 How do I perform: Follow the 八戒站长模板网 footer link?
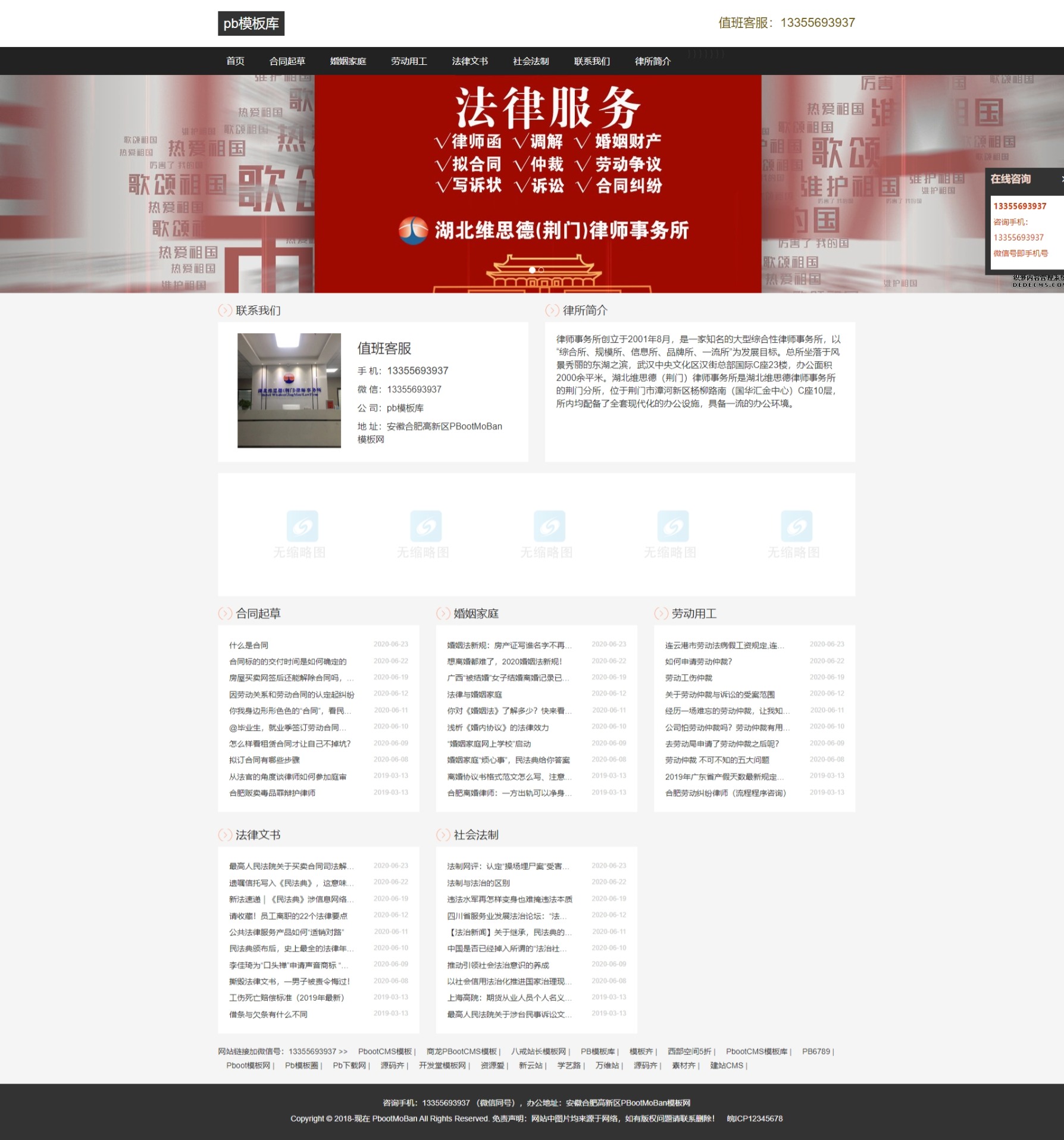click(539, 1051)
